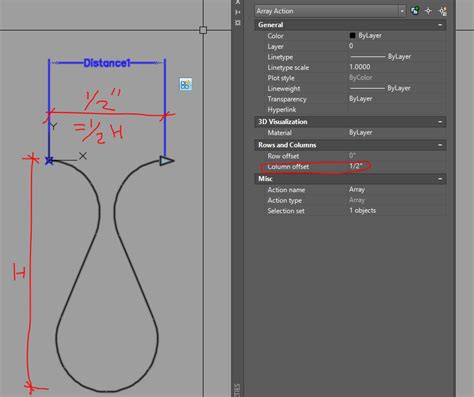
Task: Click the black Color ByLayer swatch
Action: 352,35
